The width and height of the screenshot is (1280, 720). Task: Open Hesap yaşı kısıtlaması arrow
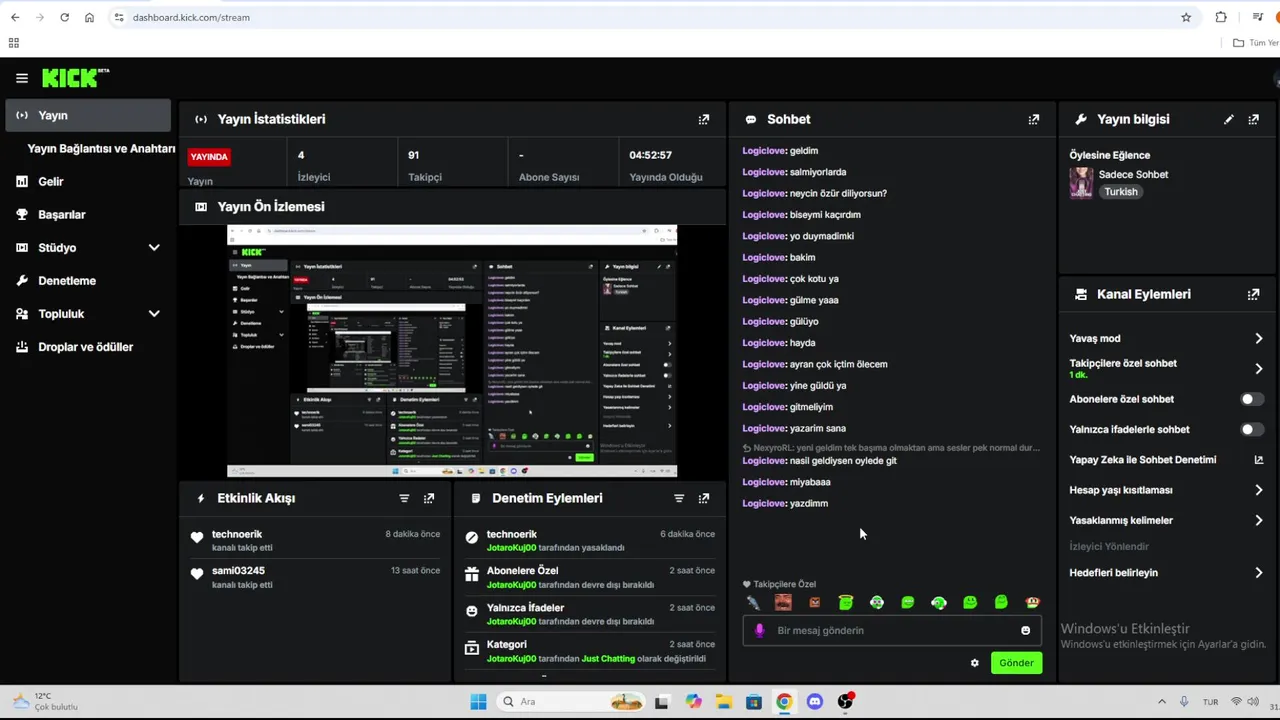tap(1259, 490)
